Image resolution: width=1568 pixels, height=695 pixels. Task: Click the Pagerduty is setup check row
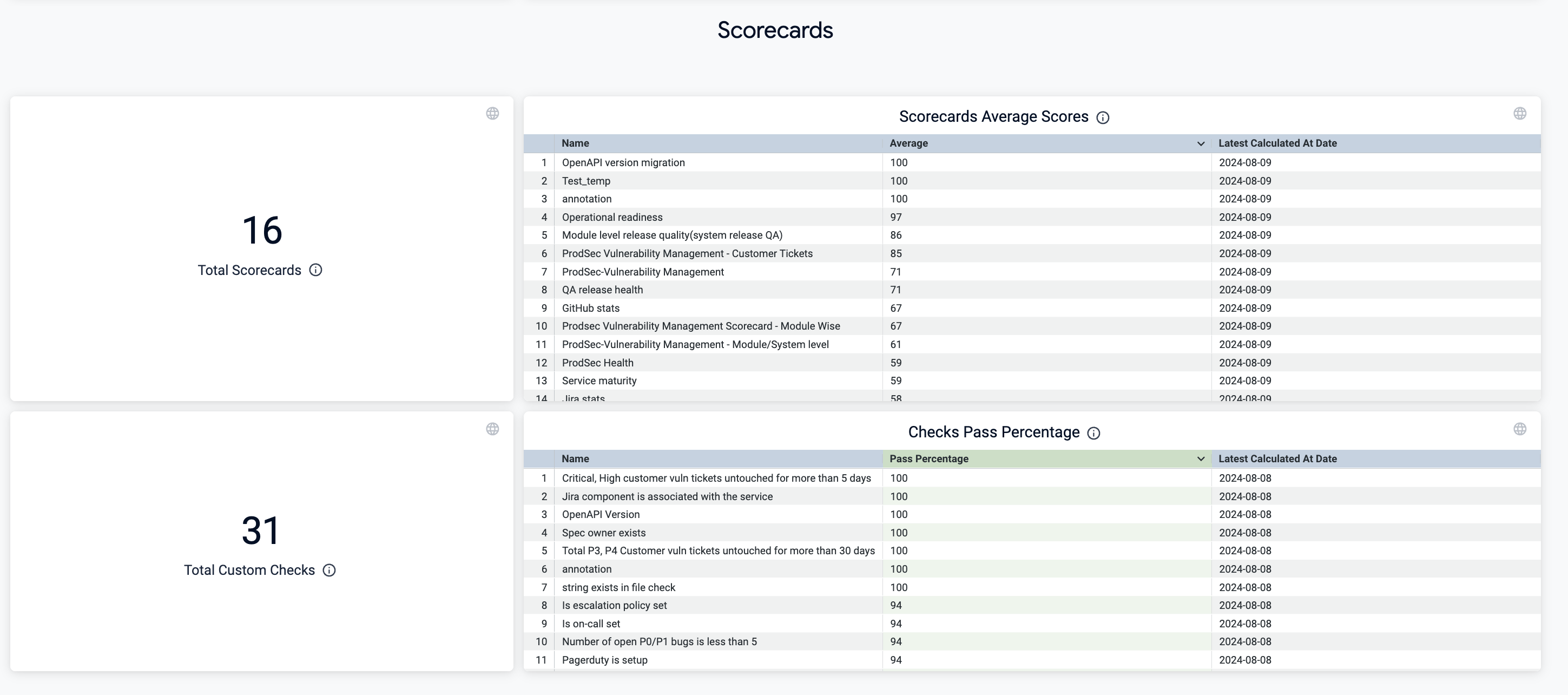(x=604, y=660)
